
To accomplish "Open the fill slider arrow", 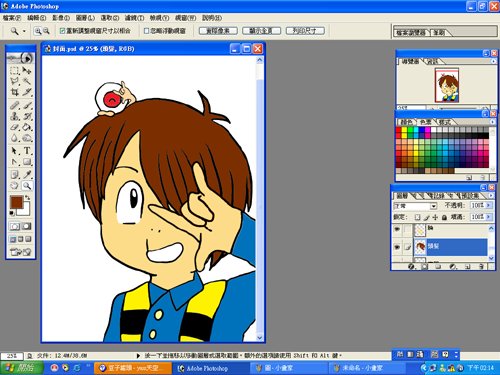I will (489, 217).
